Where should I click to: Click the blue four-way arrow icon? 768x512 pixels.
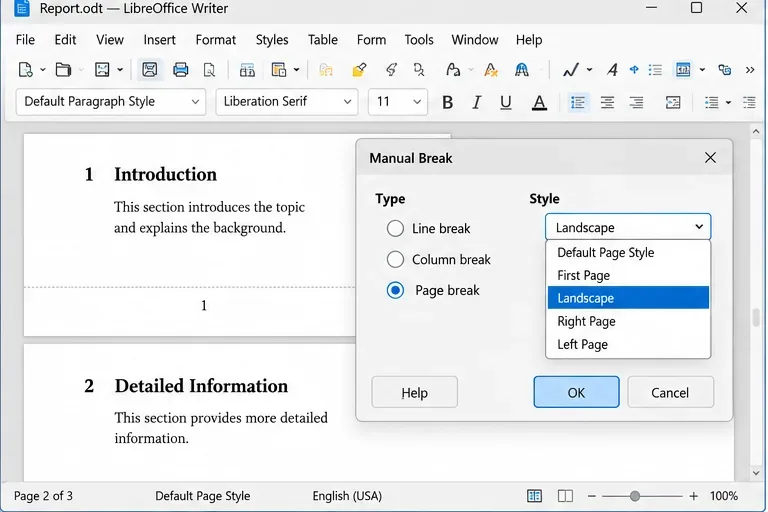[634, 70]
